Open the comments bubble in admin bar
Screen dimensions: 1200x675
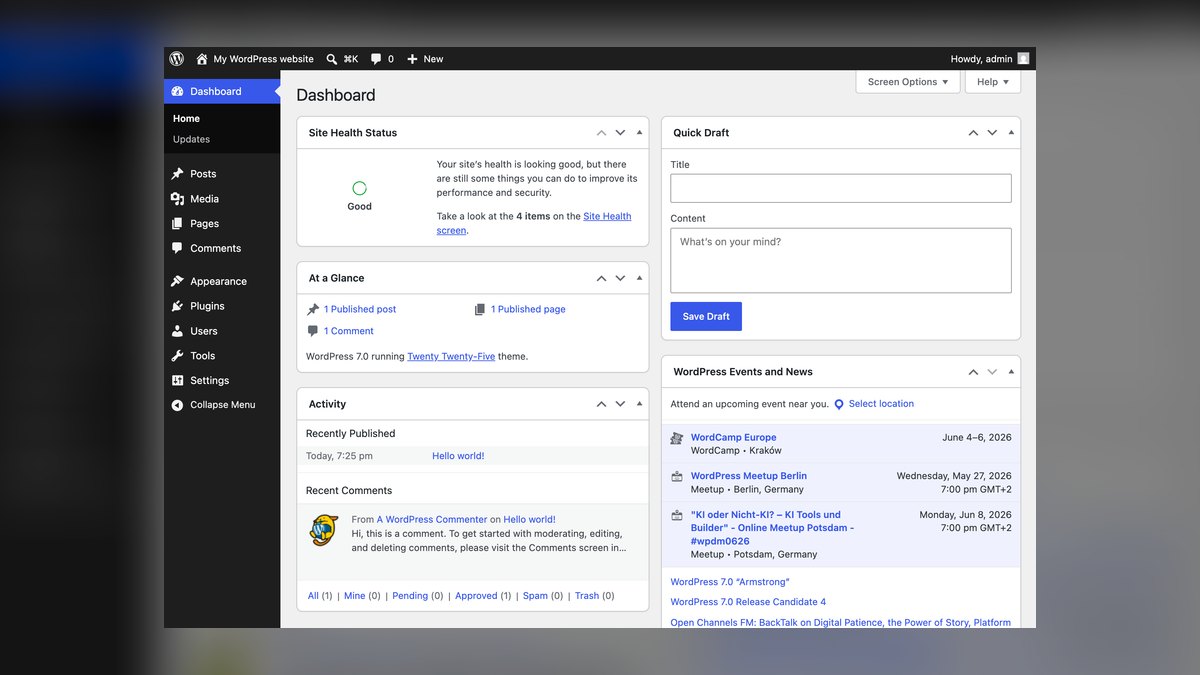click(376, 59)
